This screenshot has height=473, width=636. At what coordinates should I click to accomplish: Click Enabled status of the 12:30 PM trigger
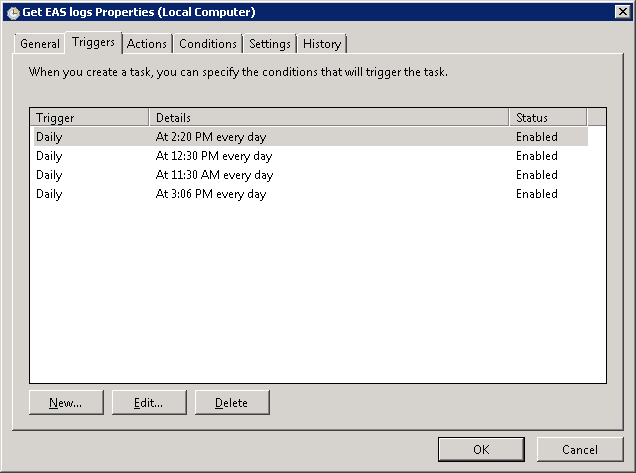(x=537, y=156)
